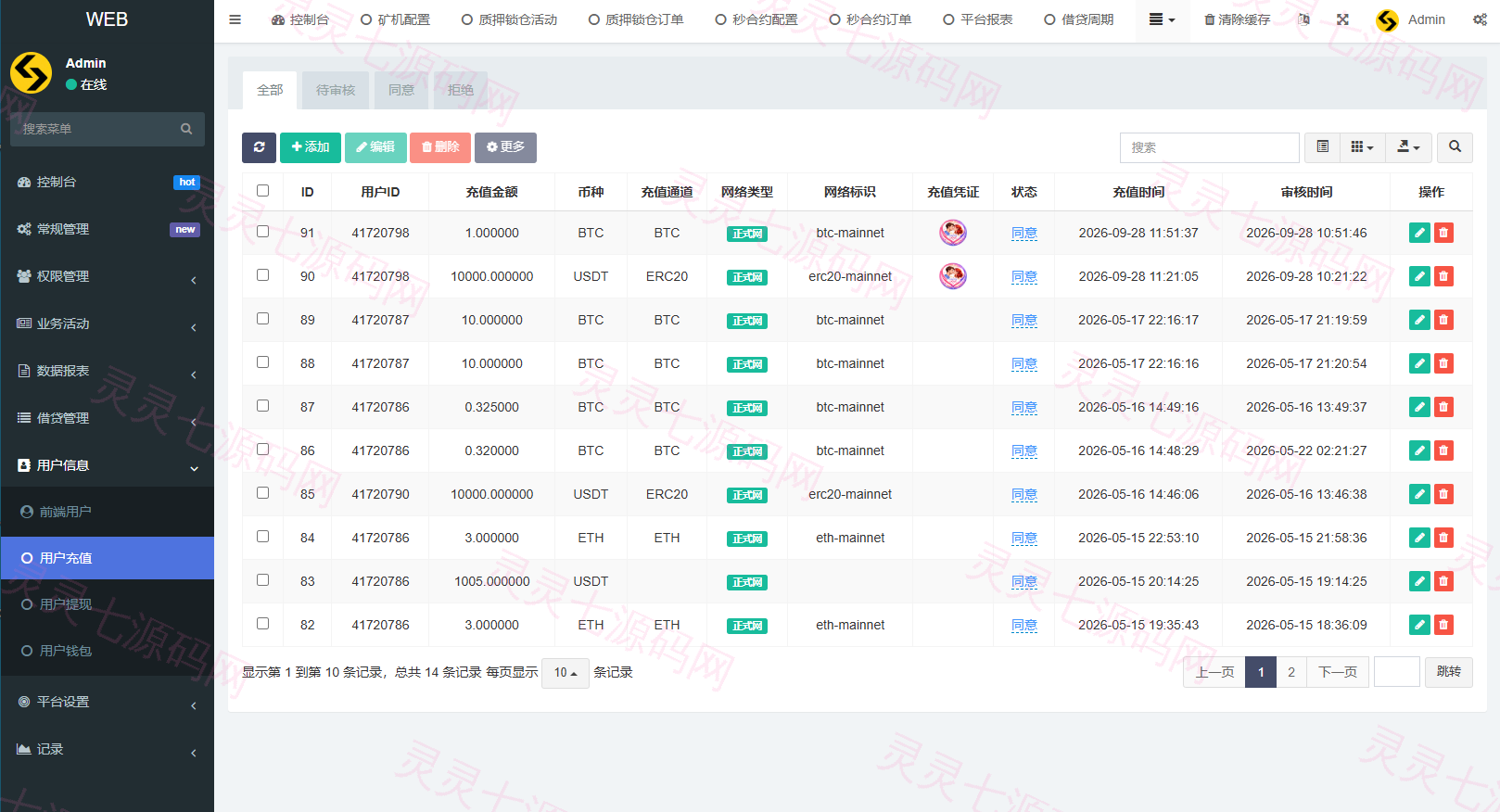Check the row checkbox for ID 87
The image size is (1500, 812).
263,406
